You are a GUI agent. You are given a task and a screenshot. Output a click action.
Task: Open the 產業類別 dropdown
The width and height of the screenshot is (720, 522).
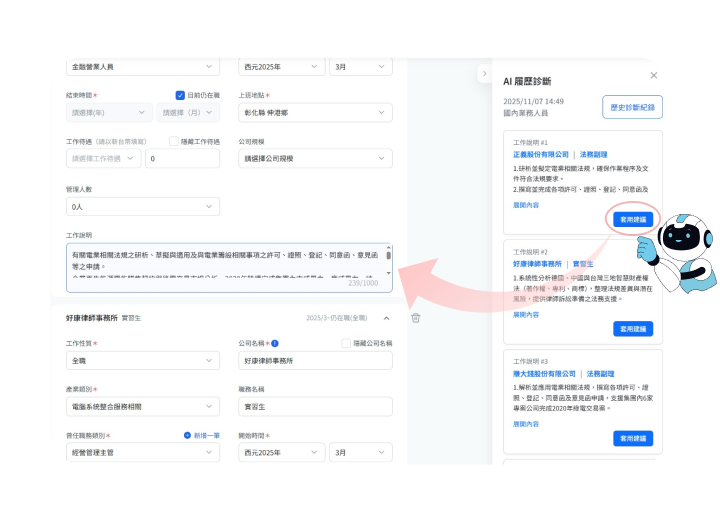[141, 406]
